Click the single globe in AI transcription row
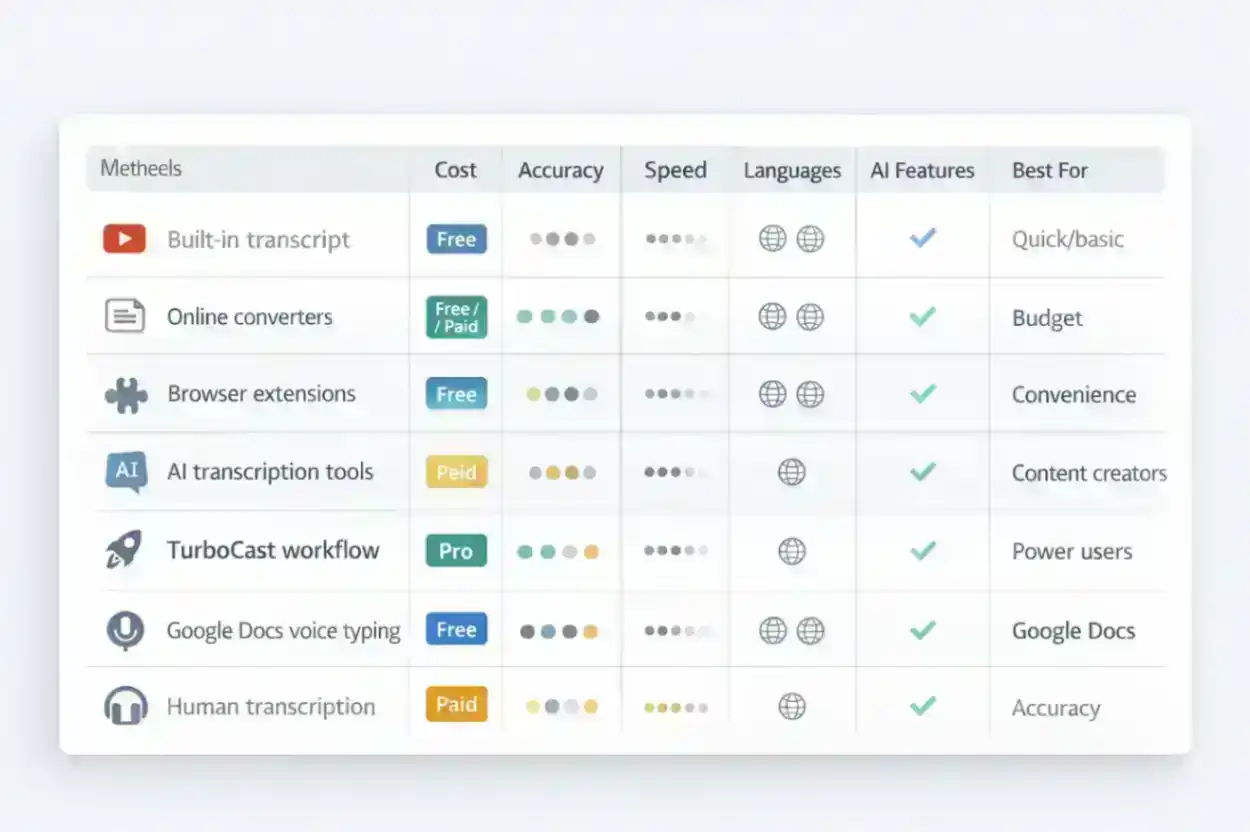The height and width of the screenshot is (832, 1250). (x=791, y=472)
